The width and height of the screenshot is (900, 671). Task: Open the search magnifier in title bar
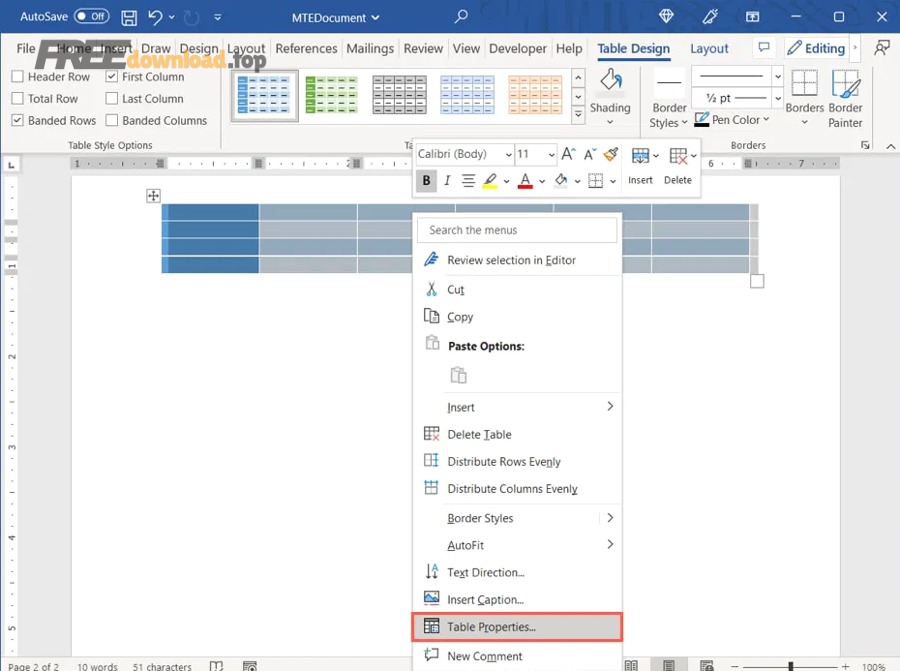(x=461, y=17)
